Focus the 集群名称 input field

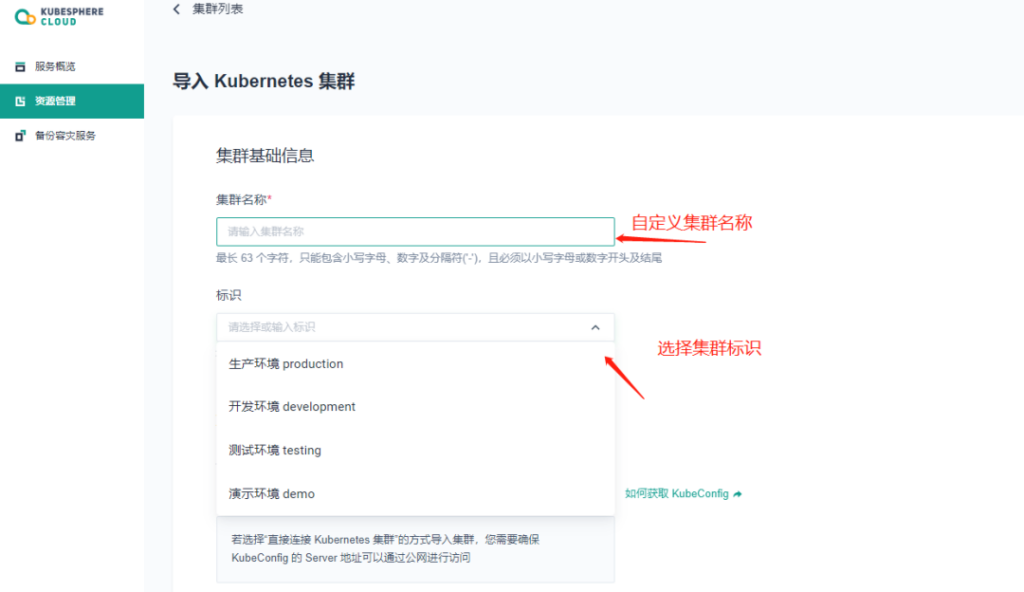(415, 231)
